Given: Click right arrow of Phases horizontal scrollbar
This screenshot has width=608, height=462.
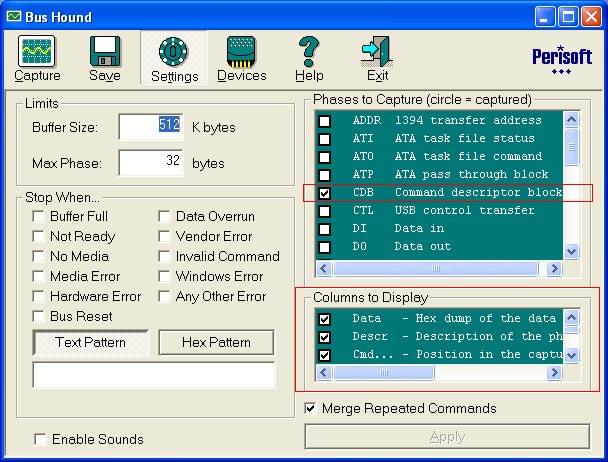Looking at the screenshot, I should tap(554, 268).
